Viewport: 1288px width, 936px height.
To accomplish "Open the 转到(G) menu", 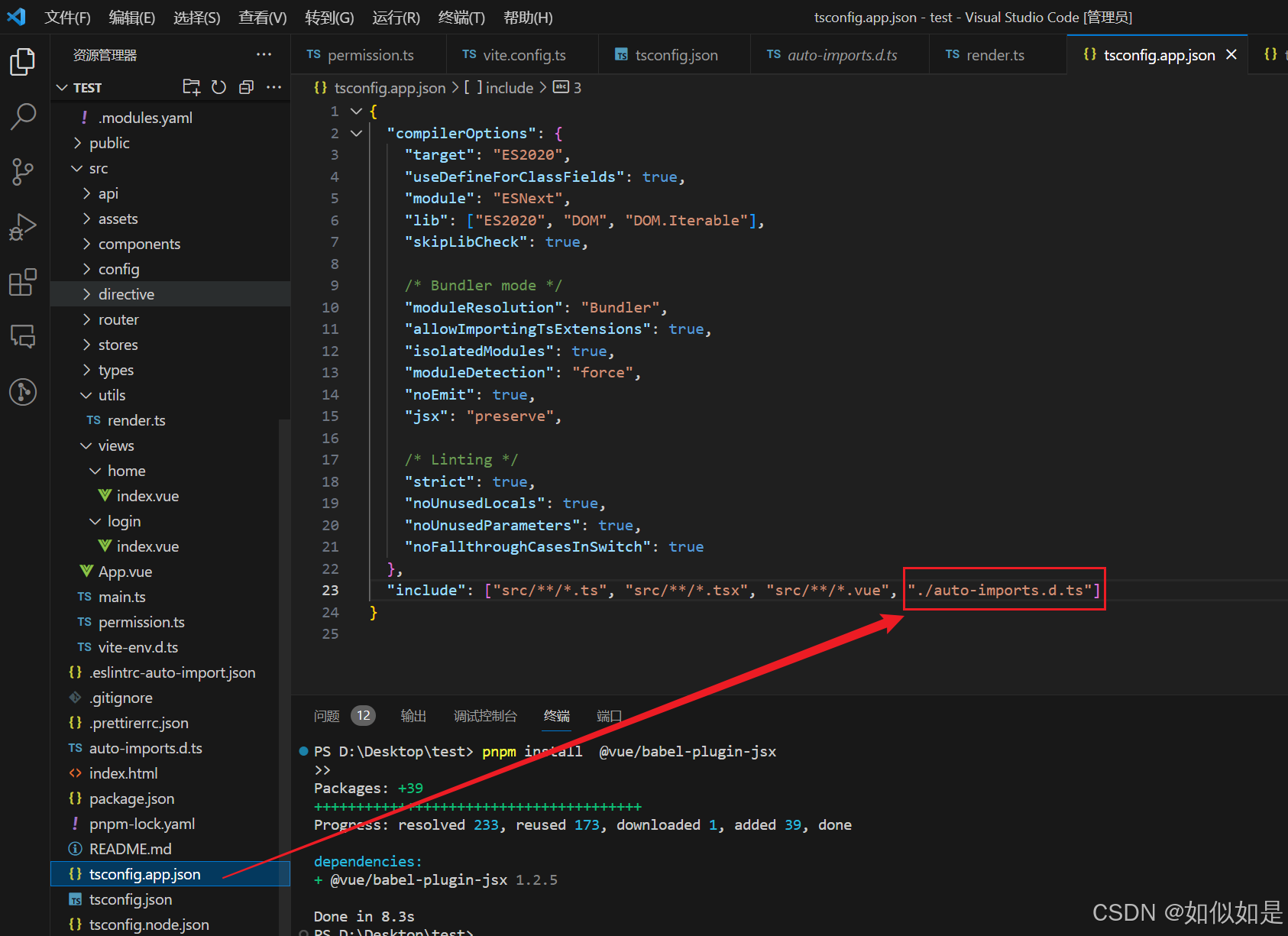I will point(329,18).
